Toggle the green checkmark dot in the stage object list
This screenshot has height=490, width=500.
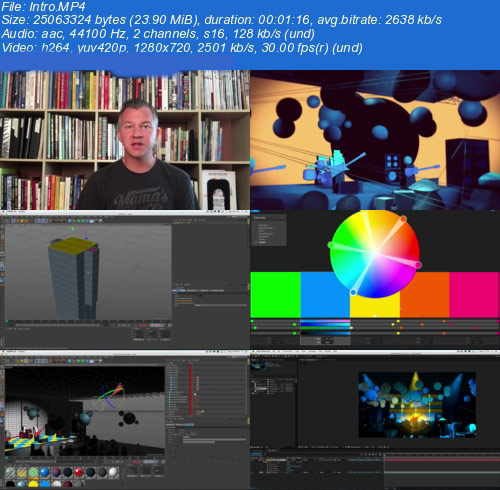tap(202, 412)
